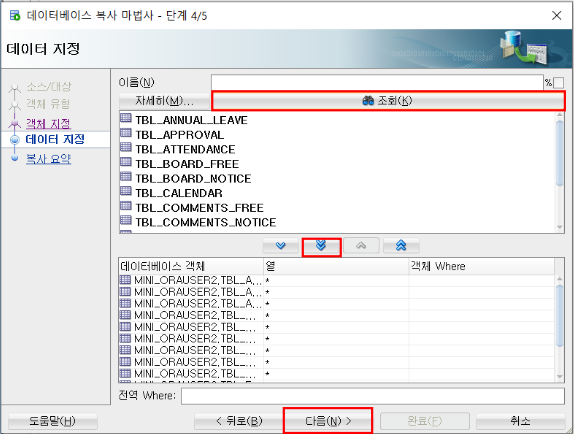Add all tables with double down arrow

[x=321, y=246]
